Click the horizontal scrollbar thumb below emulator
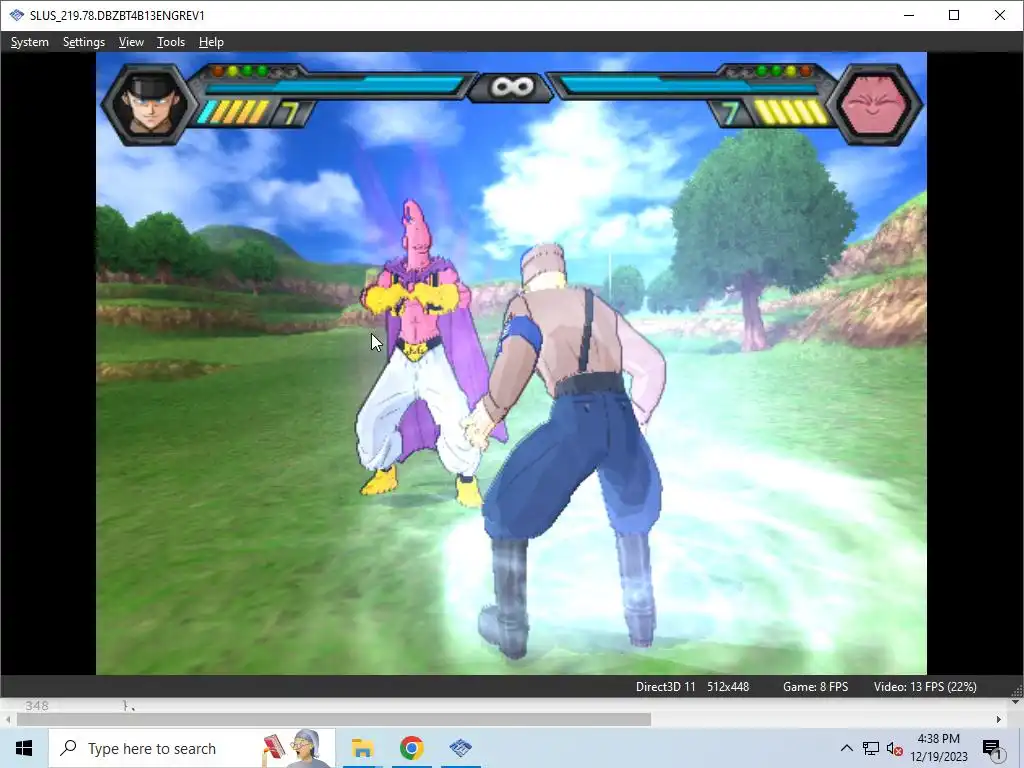 334,719
